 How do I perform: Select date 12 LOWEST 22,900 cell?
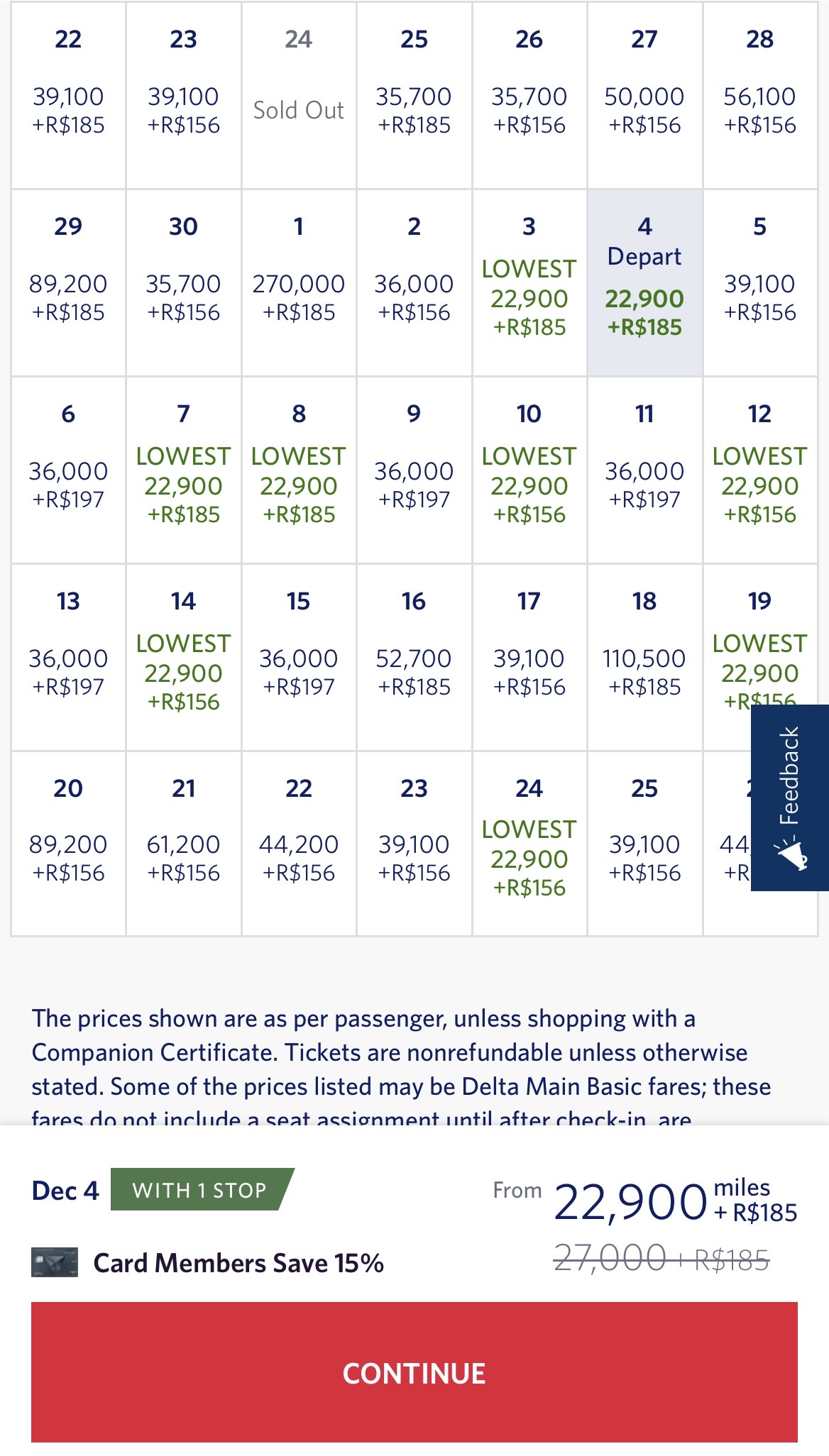pos(760,470)
